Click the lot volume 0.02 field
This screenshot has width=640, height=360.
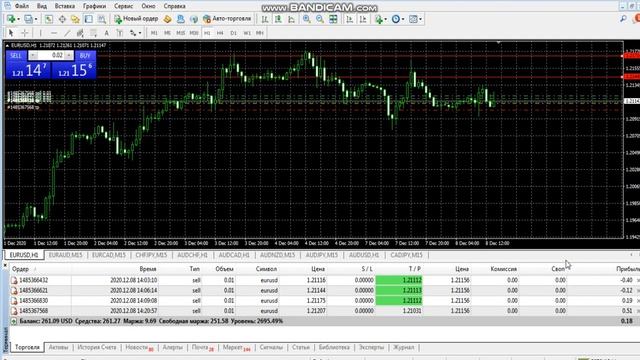coord(51,56)
